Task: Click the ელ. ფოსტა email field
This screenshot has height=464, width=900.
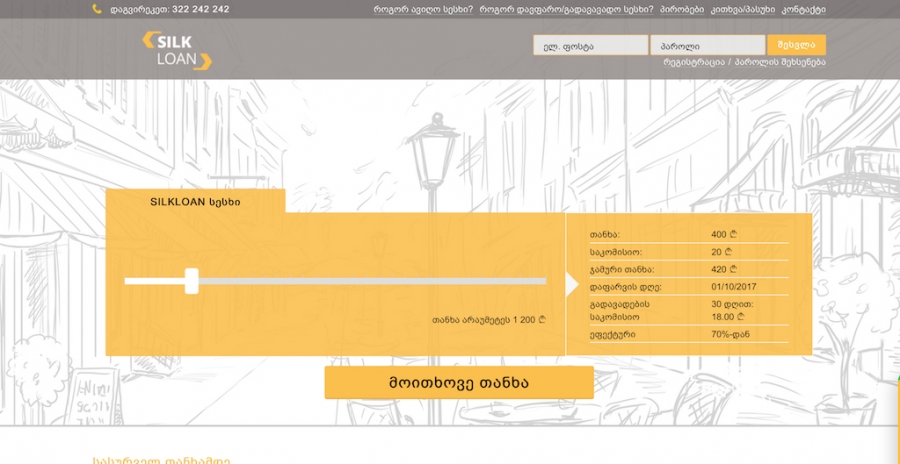Action: click(x=591, y=45)
